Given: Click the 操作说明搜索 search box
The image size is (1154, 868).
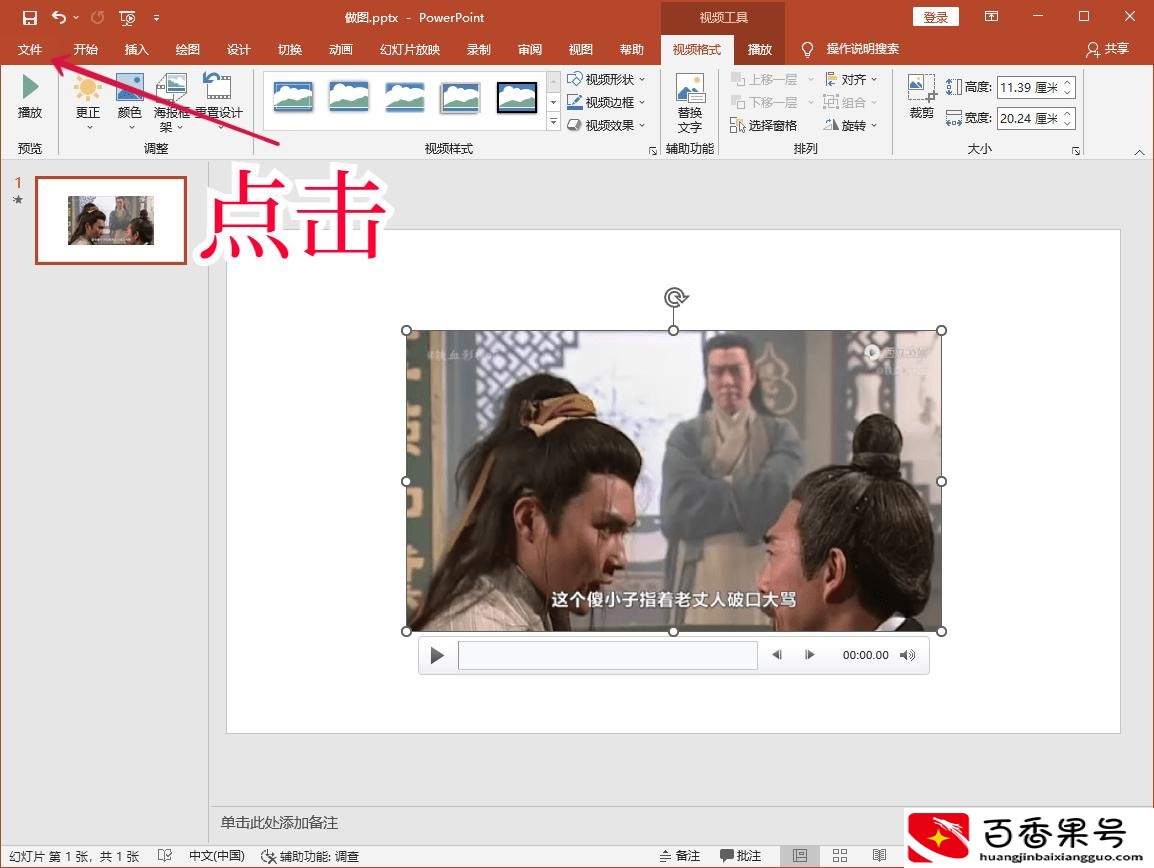Looking at the screenshot, I should click(x=863, y=49).
